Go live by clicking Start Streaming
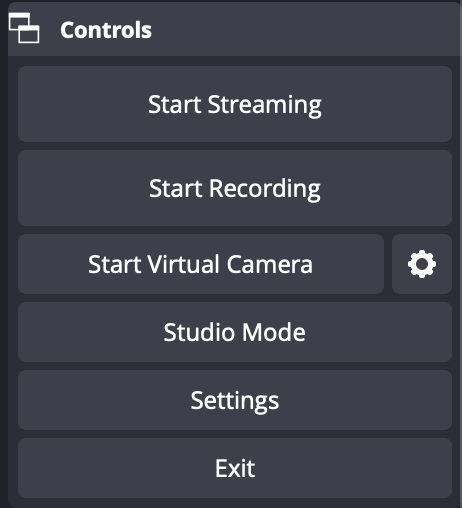Image resolution: width=462 pixels, height=508 pixels. (235, 104)
